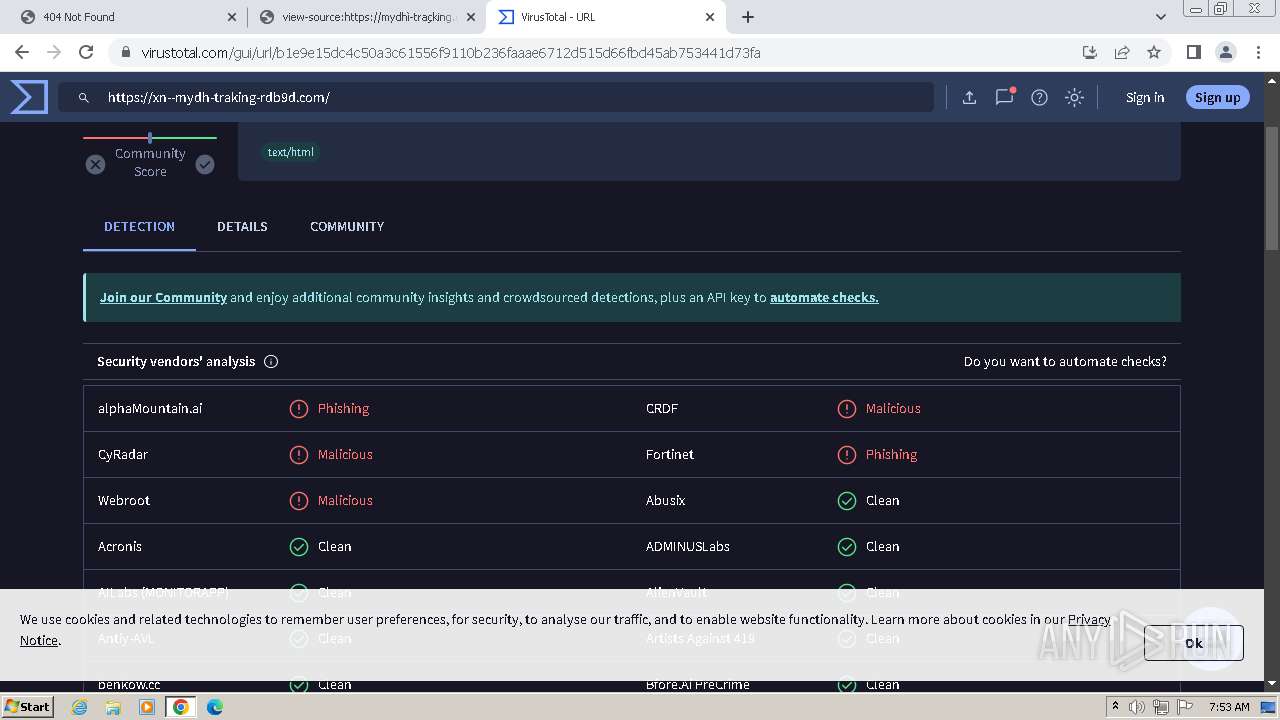Reload the page
Image resolution: width=1280 pixels, height=720 pixels.
[x=86, y=52]
